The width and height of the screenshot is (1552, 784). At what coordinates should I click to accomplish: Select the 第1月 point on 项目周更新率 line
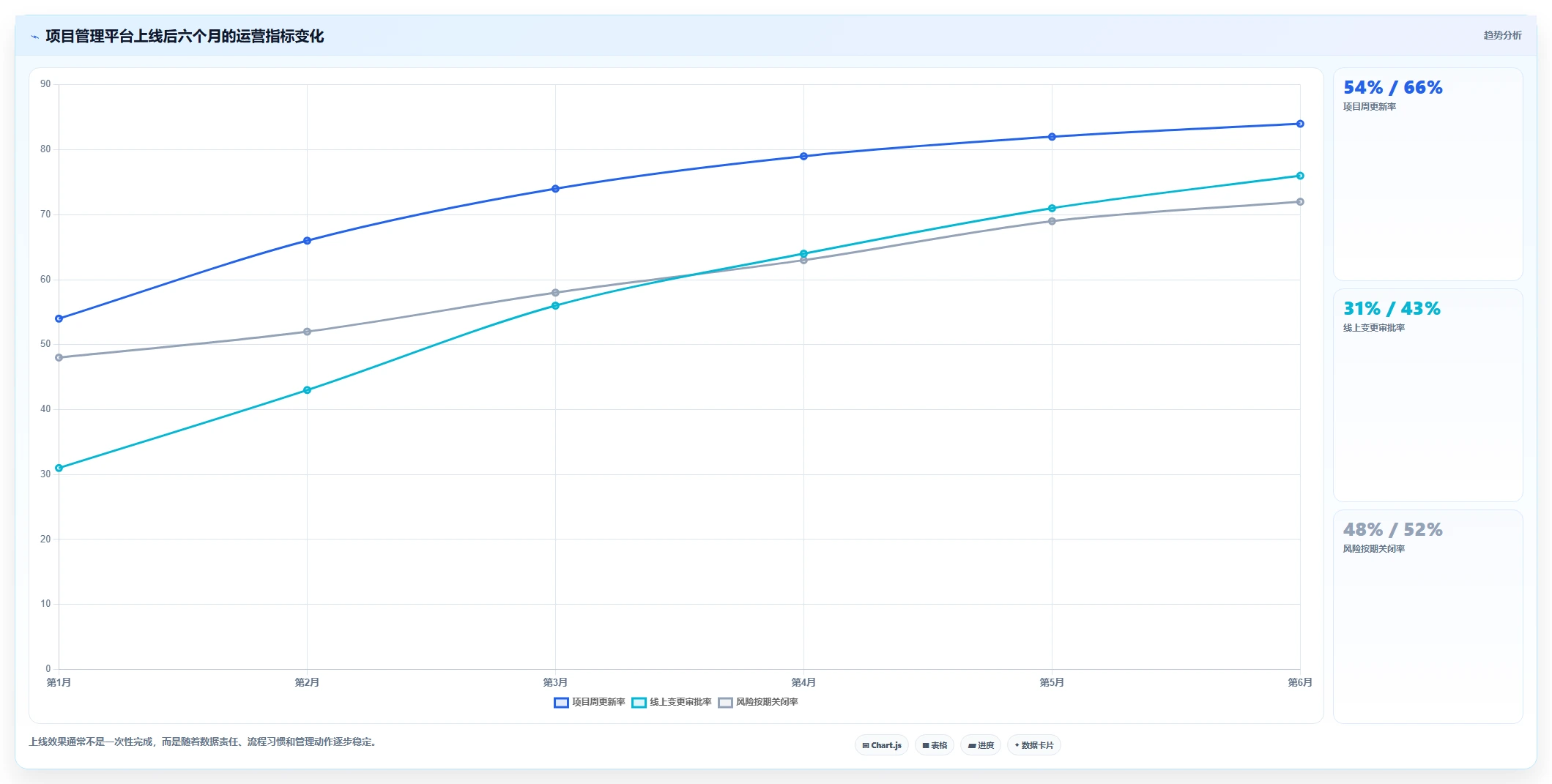click(x=59, y=318)
